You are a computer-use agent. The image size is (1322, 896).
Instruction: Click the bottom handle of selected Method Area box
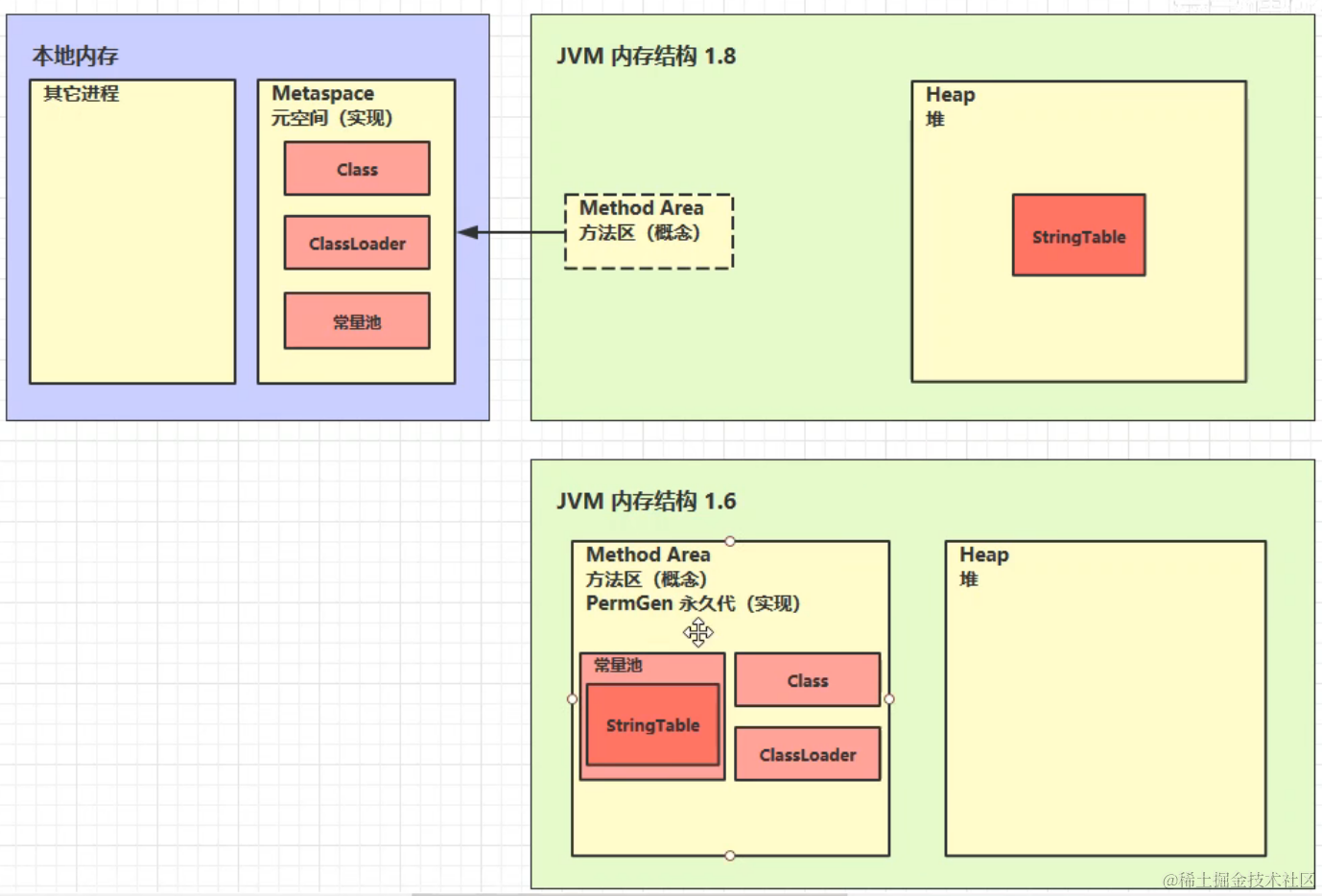click(x=730, y=856)
